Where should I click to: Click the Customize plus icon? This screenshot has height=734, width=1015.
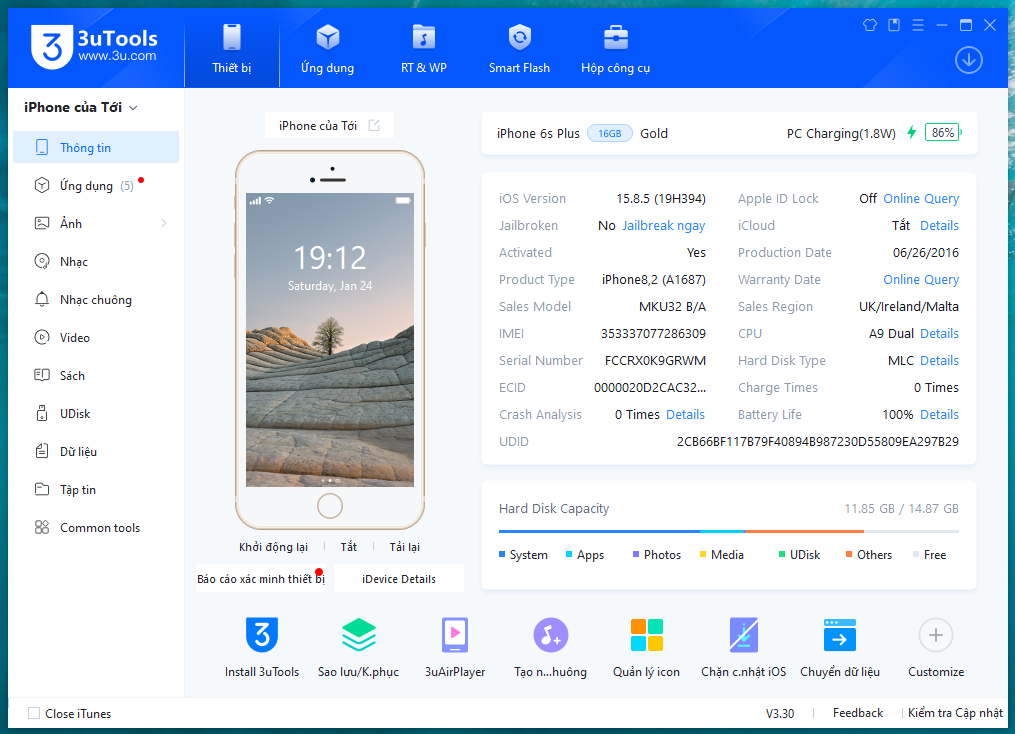pos(935,636)
